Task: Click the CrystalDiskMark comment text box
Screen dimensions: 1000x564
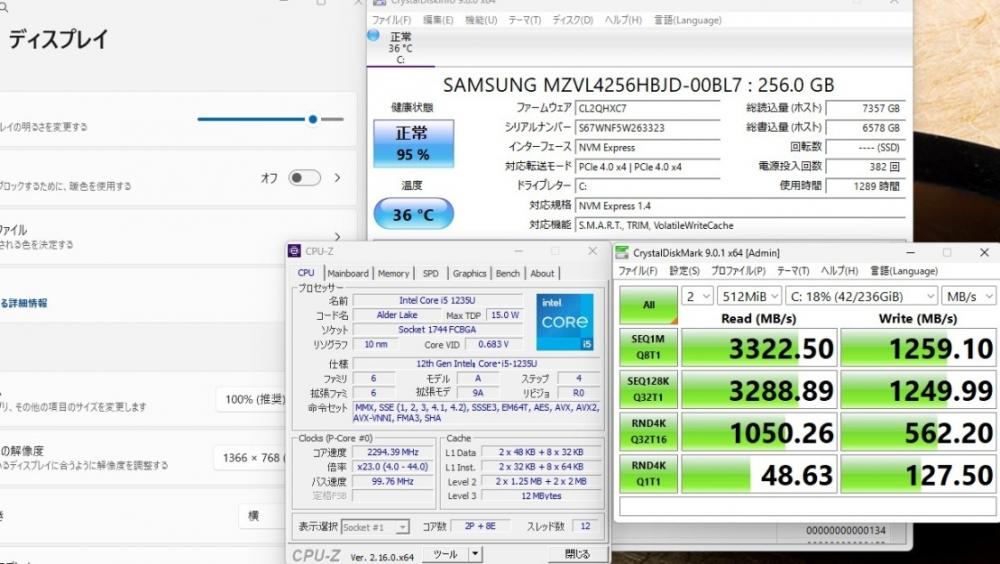Action: click(807, 507)
